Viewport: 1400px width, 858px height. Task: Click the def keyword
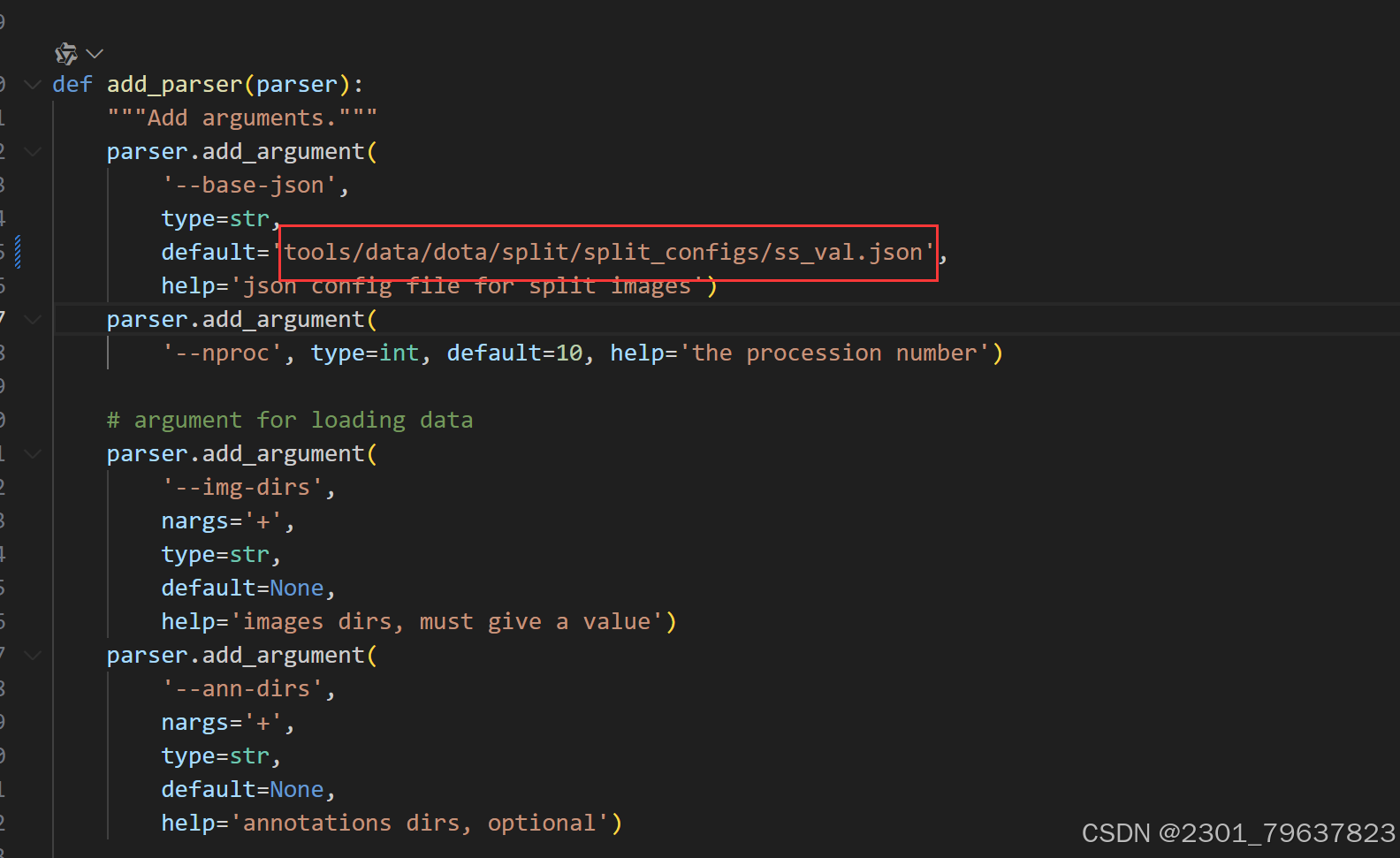(72, 85)
